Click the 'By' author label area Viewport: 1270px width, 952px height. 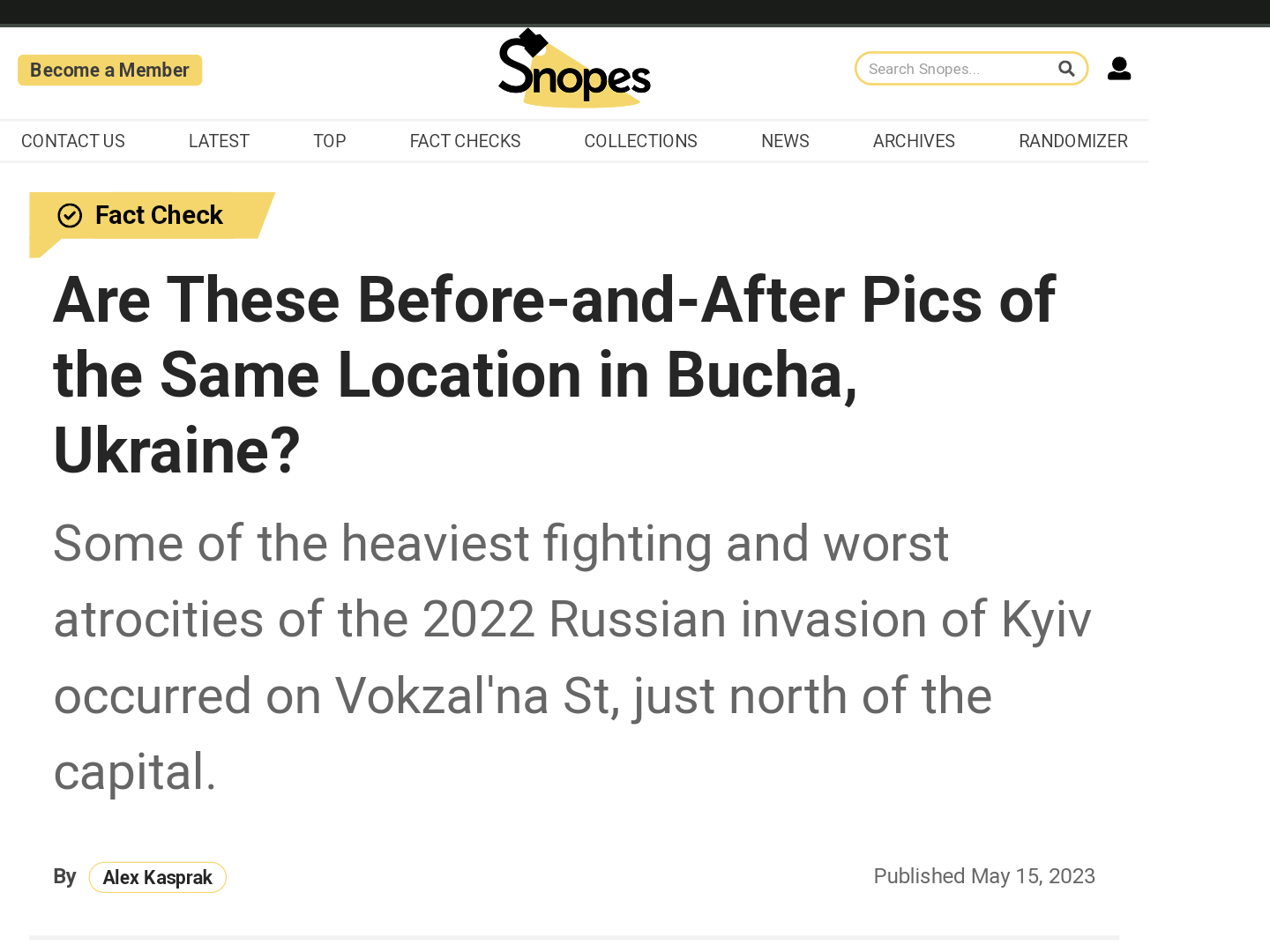[64, 876]
